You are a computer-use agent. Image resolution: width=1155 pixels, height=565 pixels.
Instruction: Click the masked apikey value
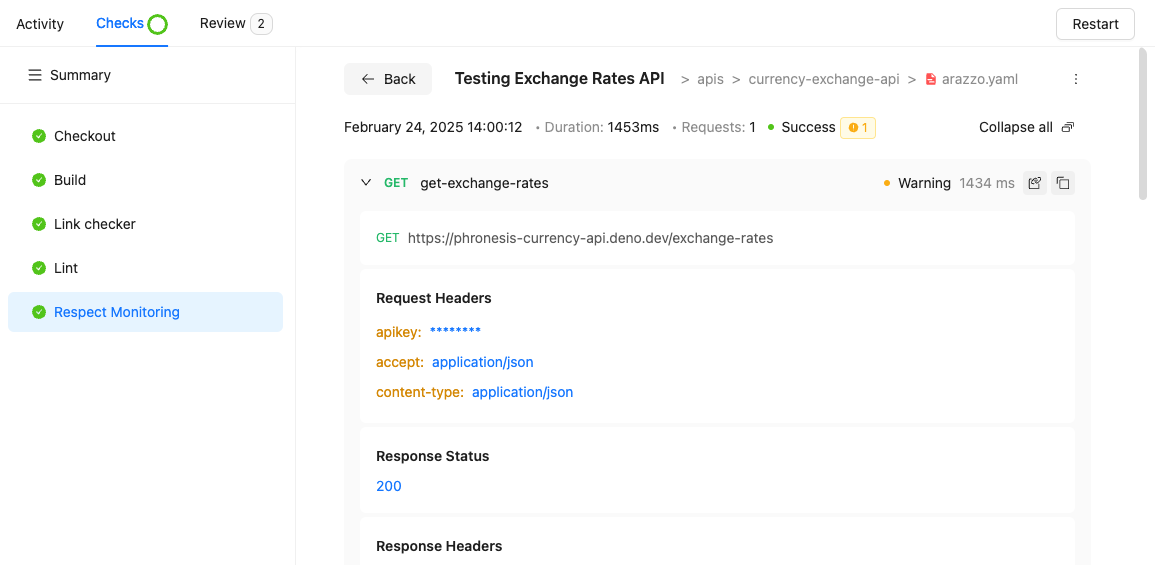[455, 332]
